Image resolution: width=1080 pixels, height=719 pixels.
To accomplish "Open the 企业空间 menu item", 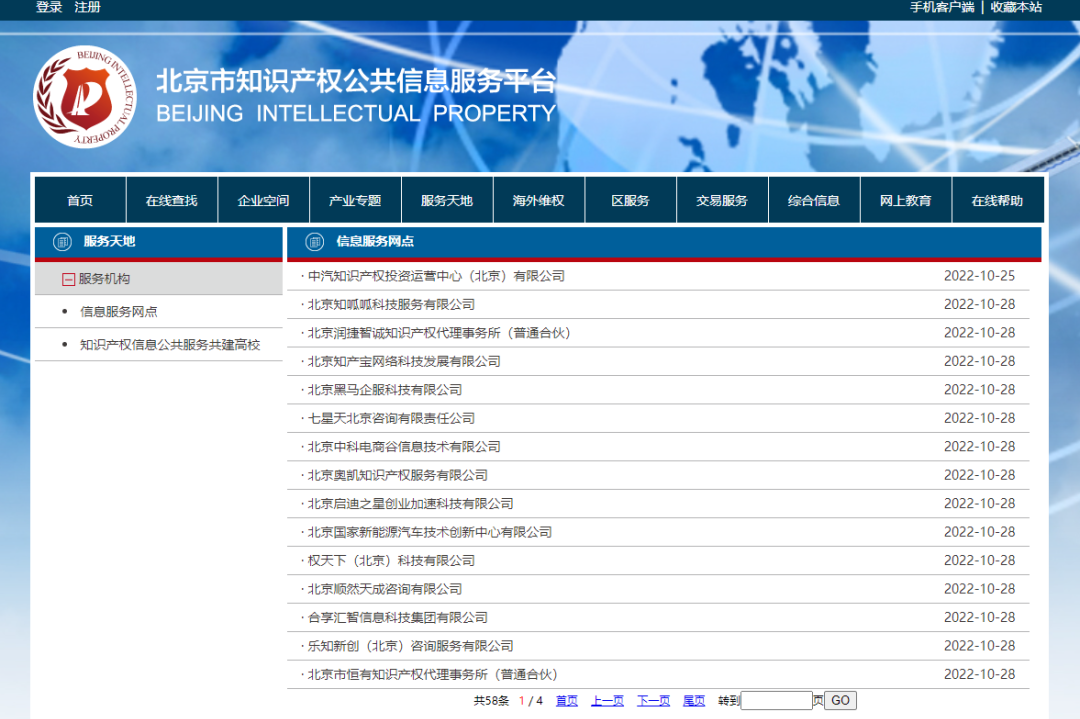I will click(263, 200).
